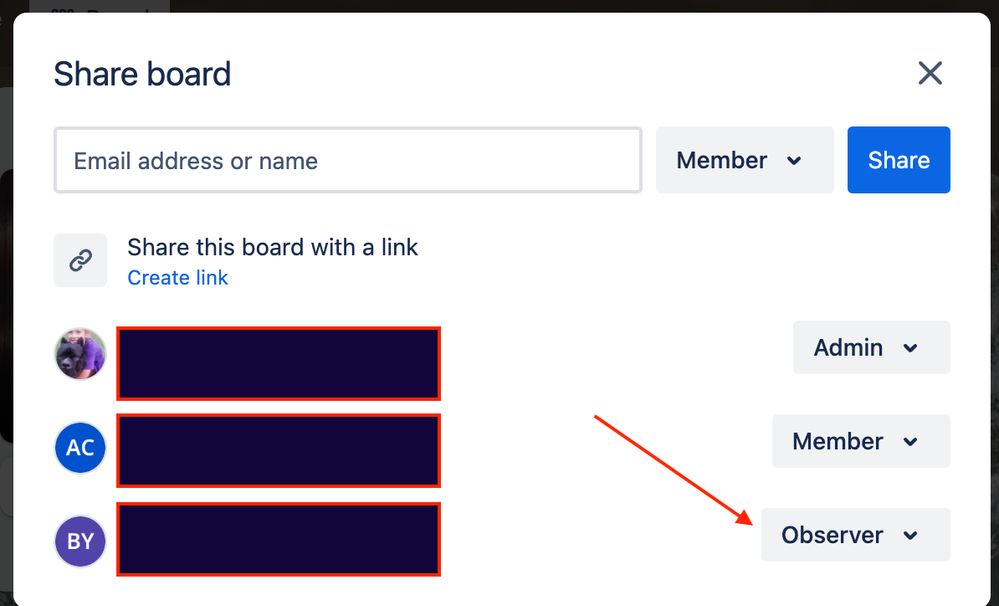Screen dimensions: 999x606
Task: Select the blue AC user avatar
Action: point(80,447)
